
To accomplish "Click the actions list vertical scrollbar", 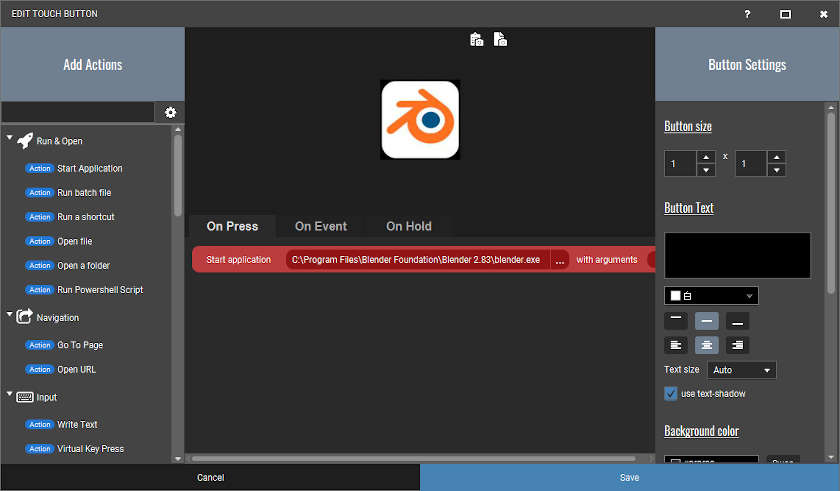I will click(178, 176).
